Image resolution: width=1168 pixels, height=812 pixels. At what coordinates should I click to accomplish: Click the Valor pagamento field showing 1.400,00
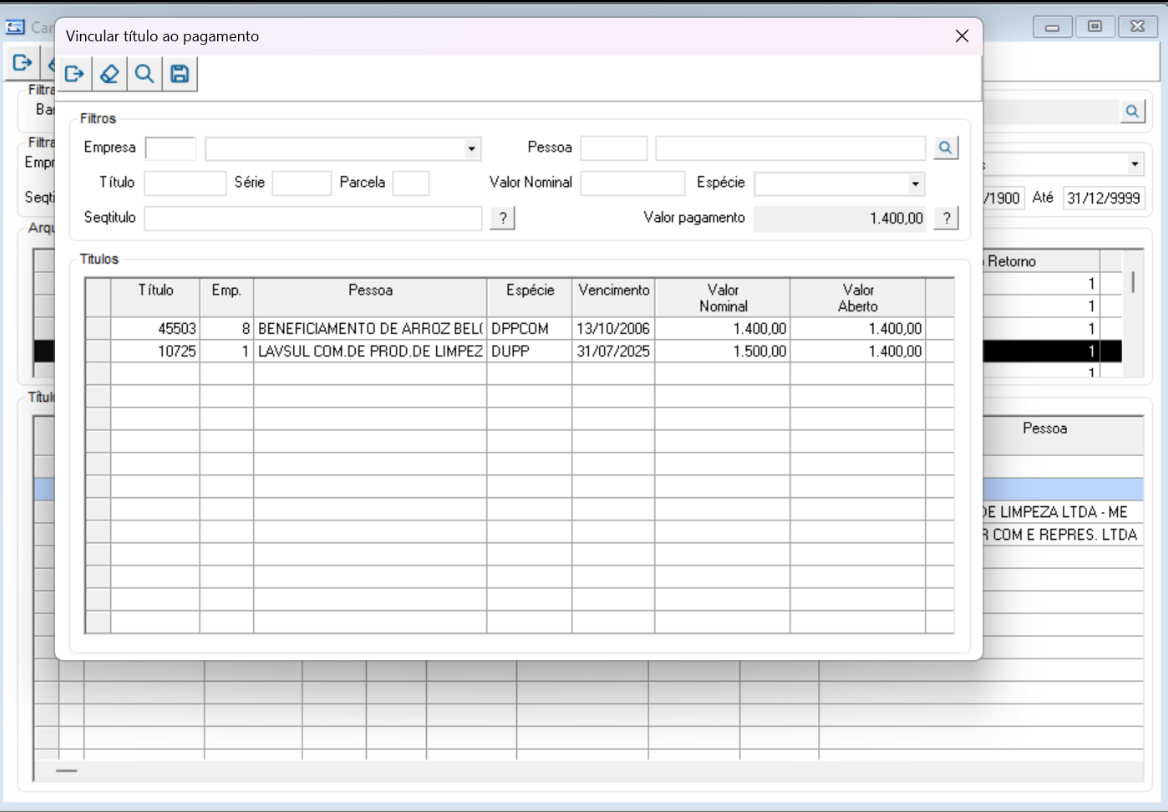pos(840,218)
